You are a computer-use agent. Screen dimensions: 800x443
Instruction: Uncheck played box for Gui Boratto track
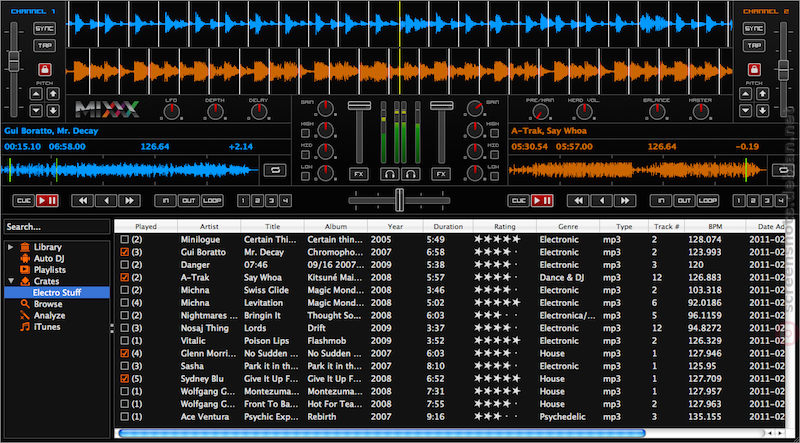pos(124,252)
